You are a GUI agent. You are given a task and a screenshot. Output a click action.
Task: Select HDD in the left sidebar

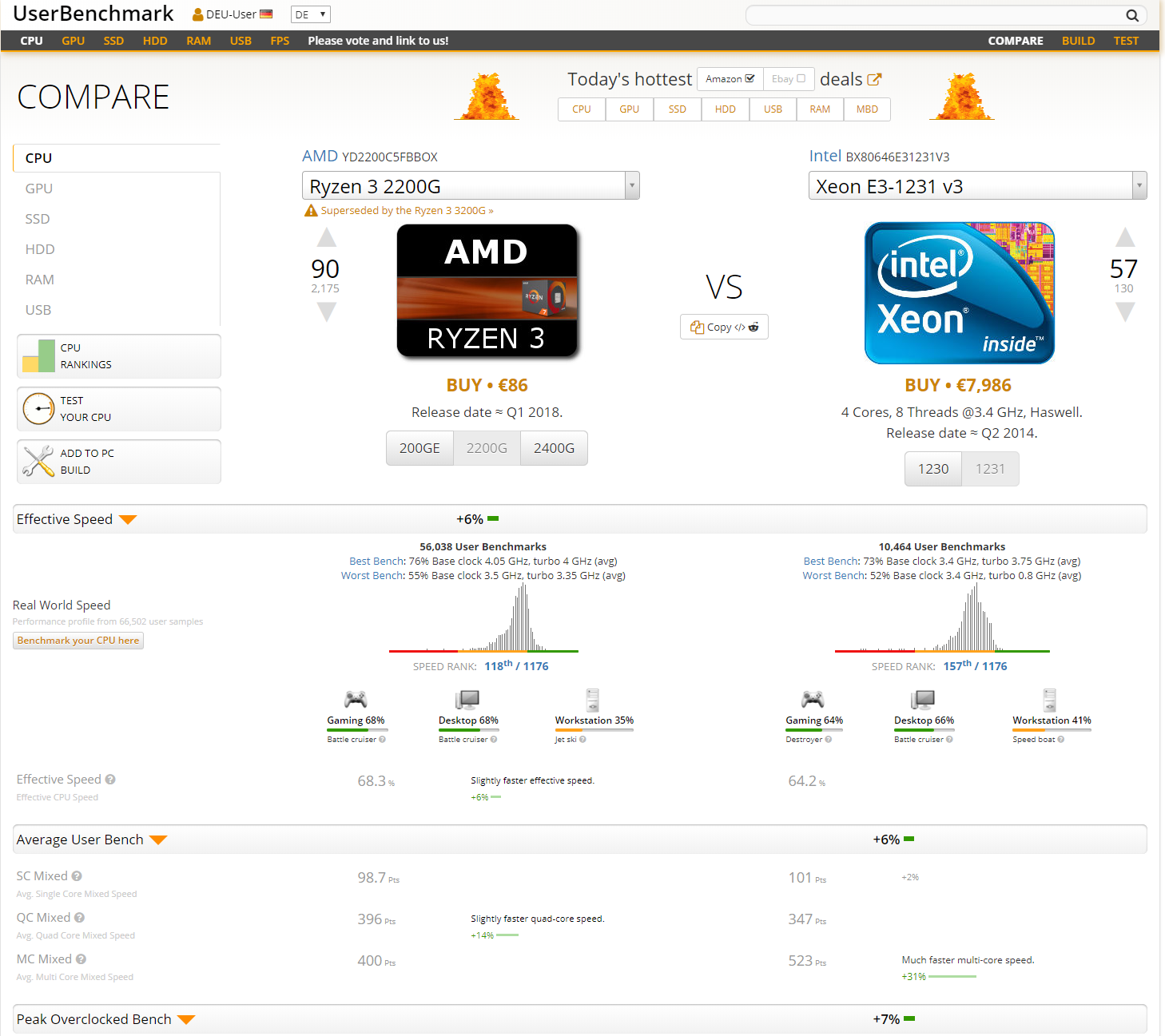pyautogui.click(x=40, y=249)
